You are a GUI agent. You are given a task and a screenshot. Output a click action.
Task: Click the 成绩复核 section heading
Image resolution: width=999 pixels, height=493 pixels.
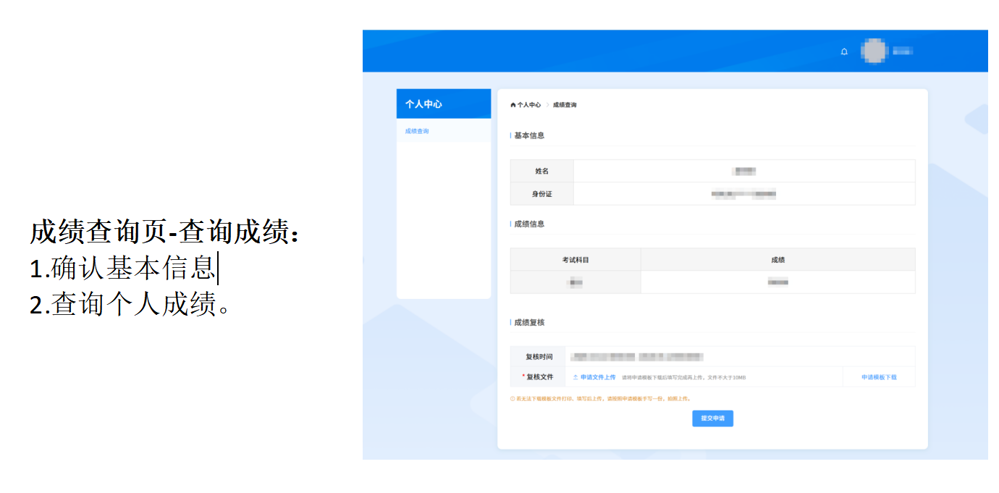529,323
